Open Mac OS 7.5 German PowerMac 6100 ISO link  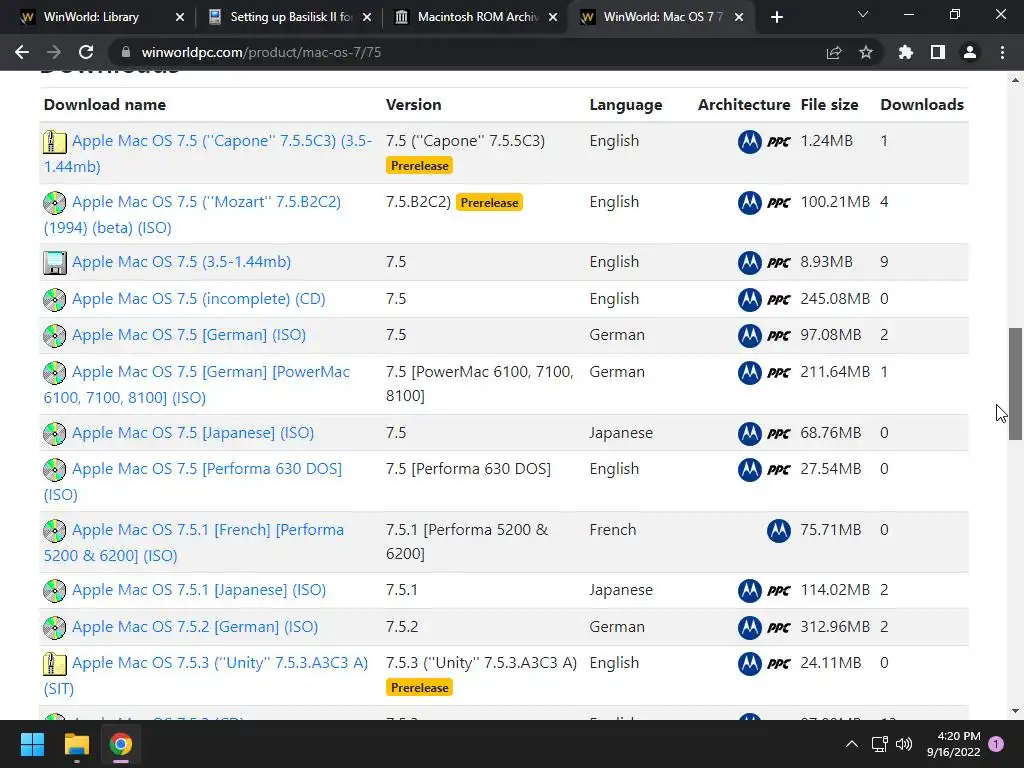197,385
